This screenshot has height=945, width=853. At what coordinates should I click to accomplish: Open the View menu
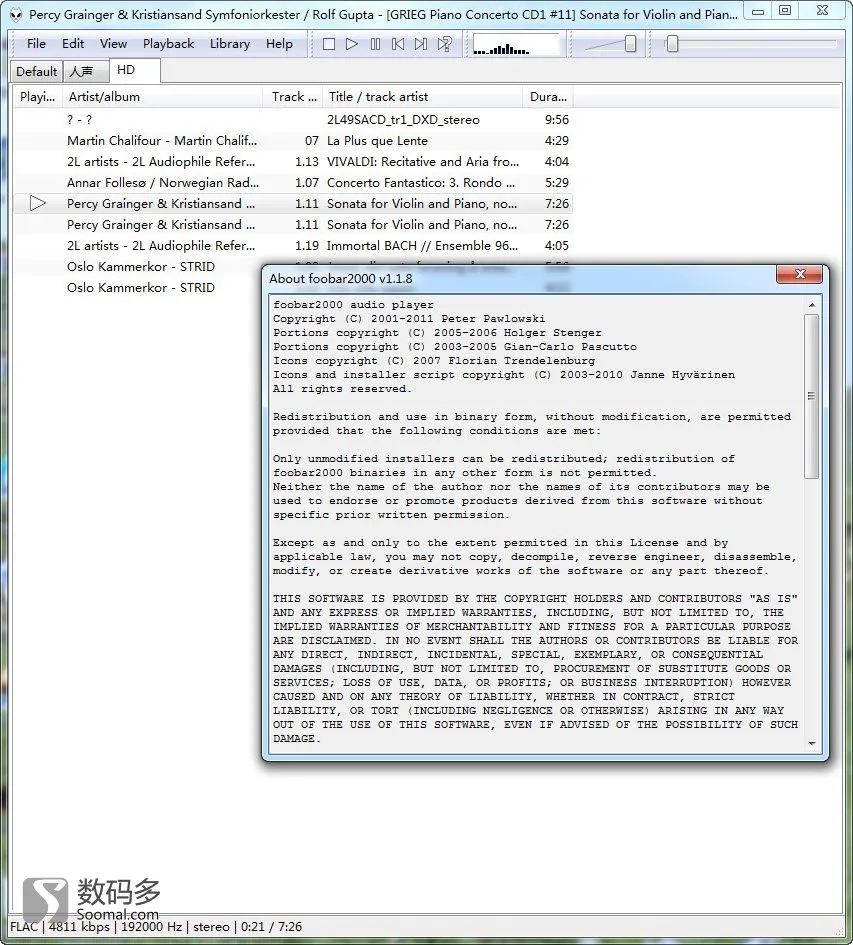pyautogui.click(x=113, y=44)
